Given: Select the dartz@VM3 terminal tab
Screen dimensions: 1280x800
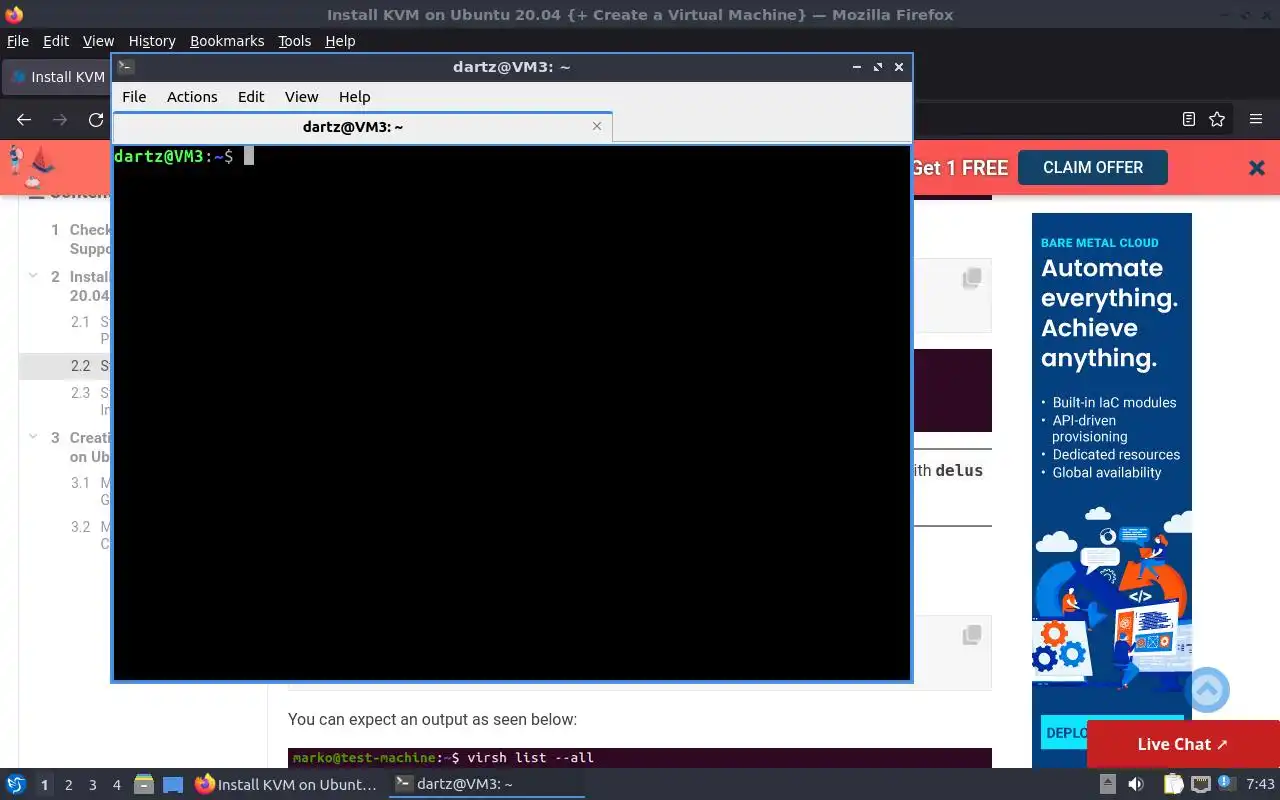Looking at the screenshot, I should 362,127.
